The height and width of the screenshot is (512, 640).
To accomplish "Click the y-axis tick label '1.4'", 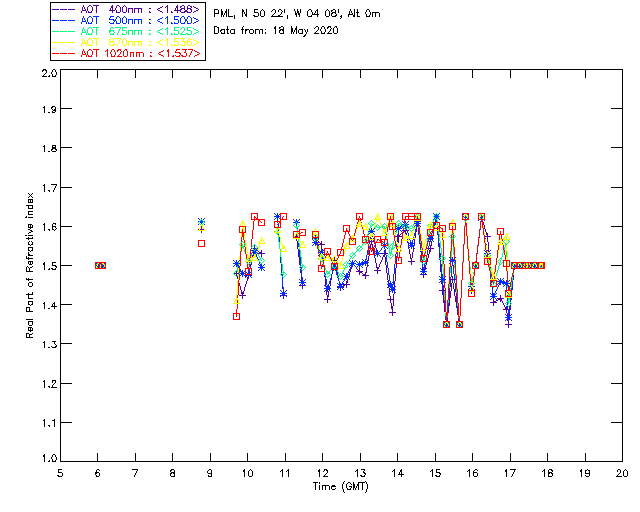I will click(x=49, y=305).
